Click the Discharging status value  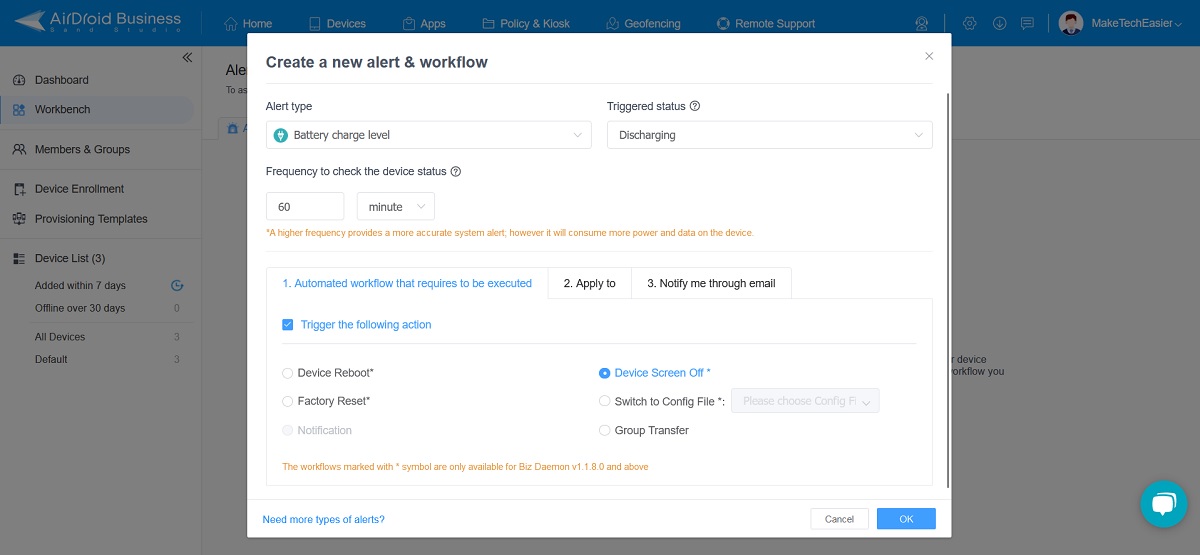point(647,135)
